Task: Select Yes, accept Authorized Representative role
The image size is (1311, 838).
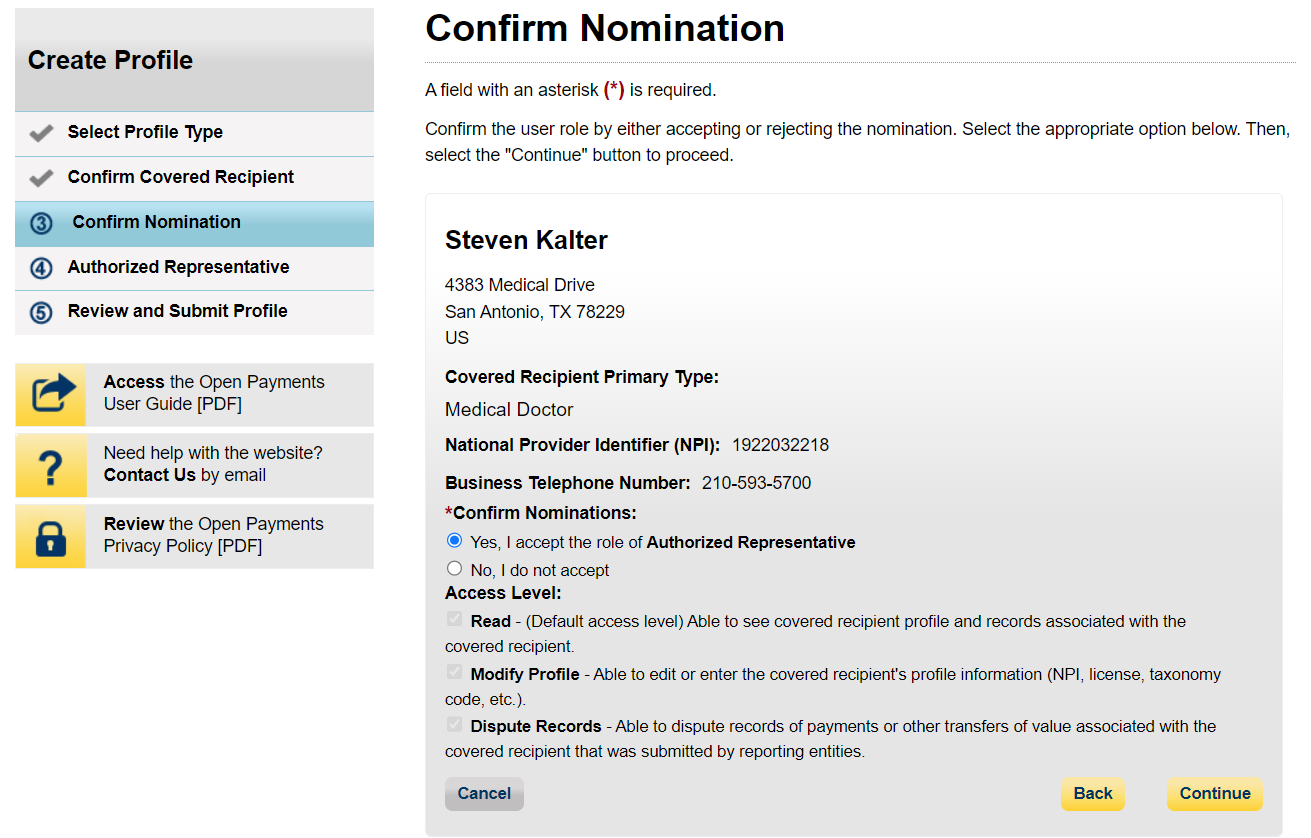Action: [455, 541]
